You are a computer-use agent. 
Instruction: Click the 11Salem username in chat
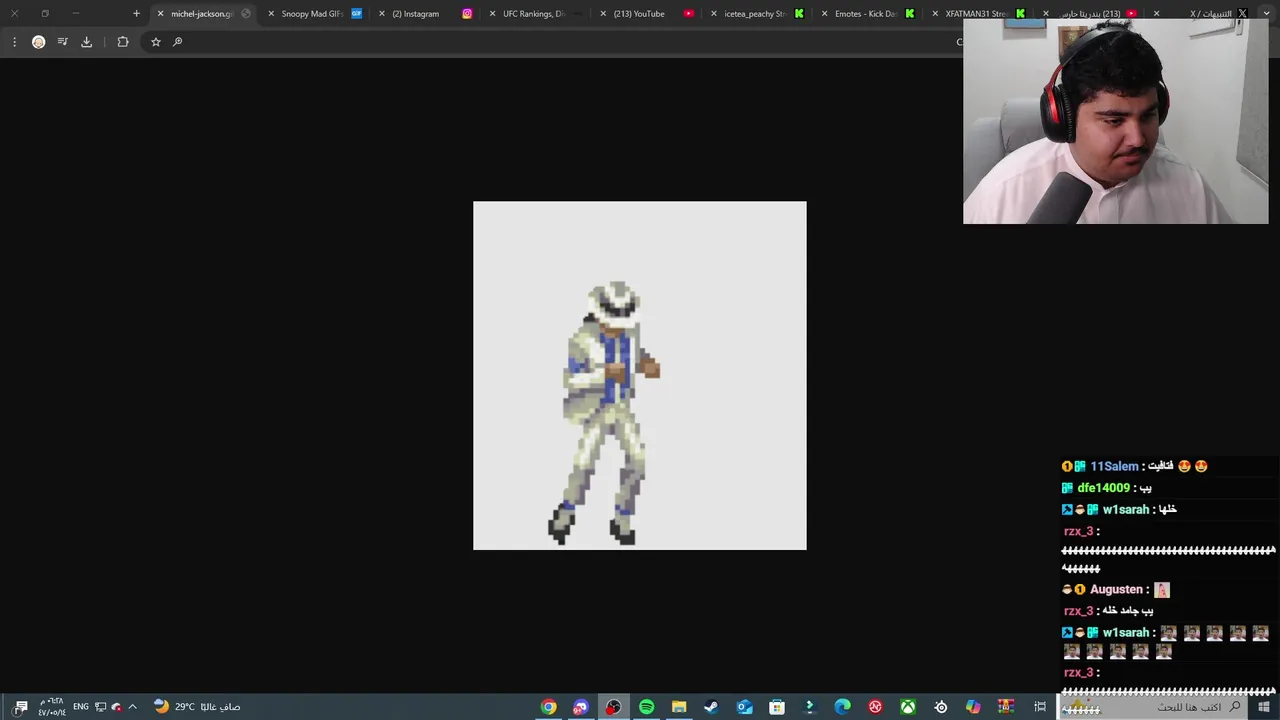tap(1114, 467)
